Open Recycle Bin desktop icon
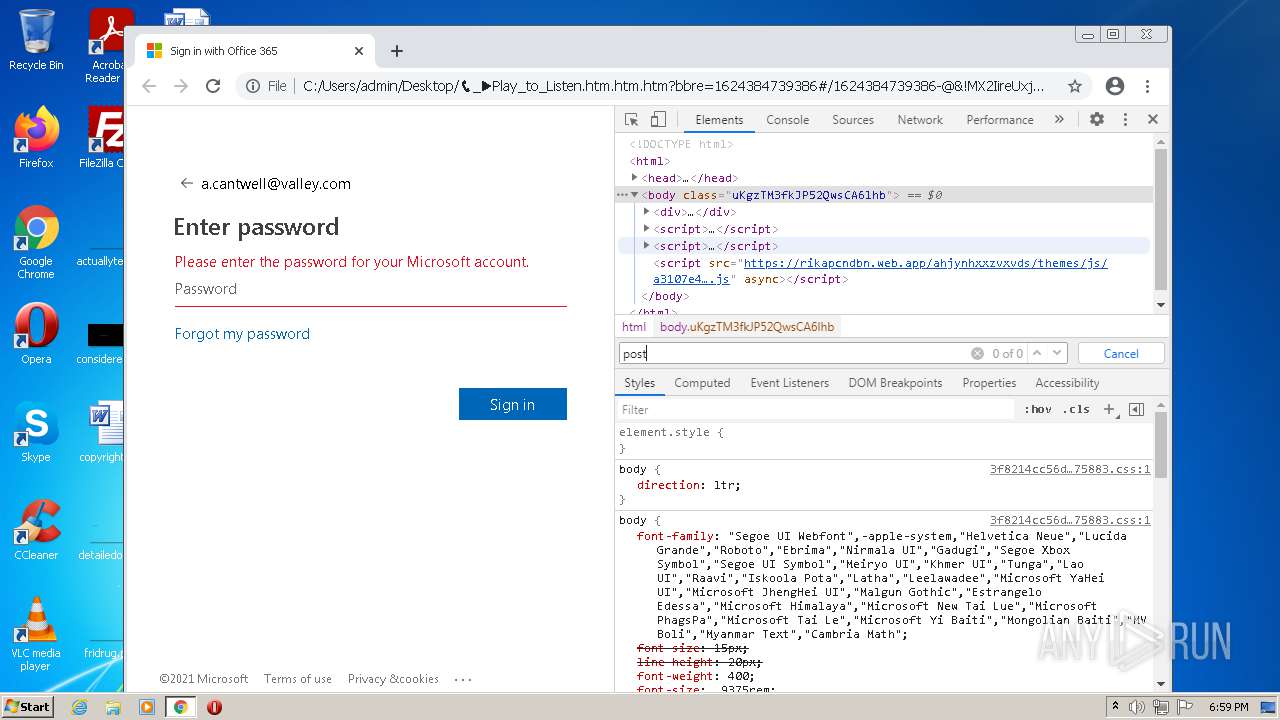Image resolution: width=1280 pixels, height=720 pixels. click(36, 40)
